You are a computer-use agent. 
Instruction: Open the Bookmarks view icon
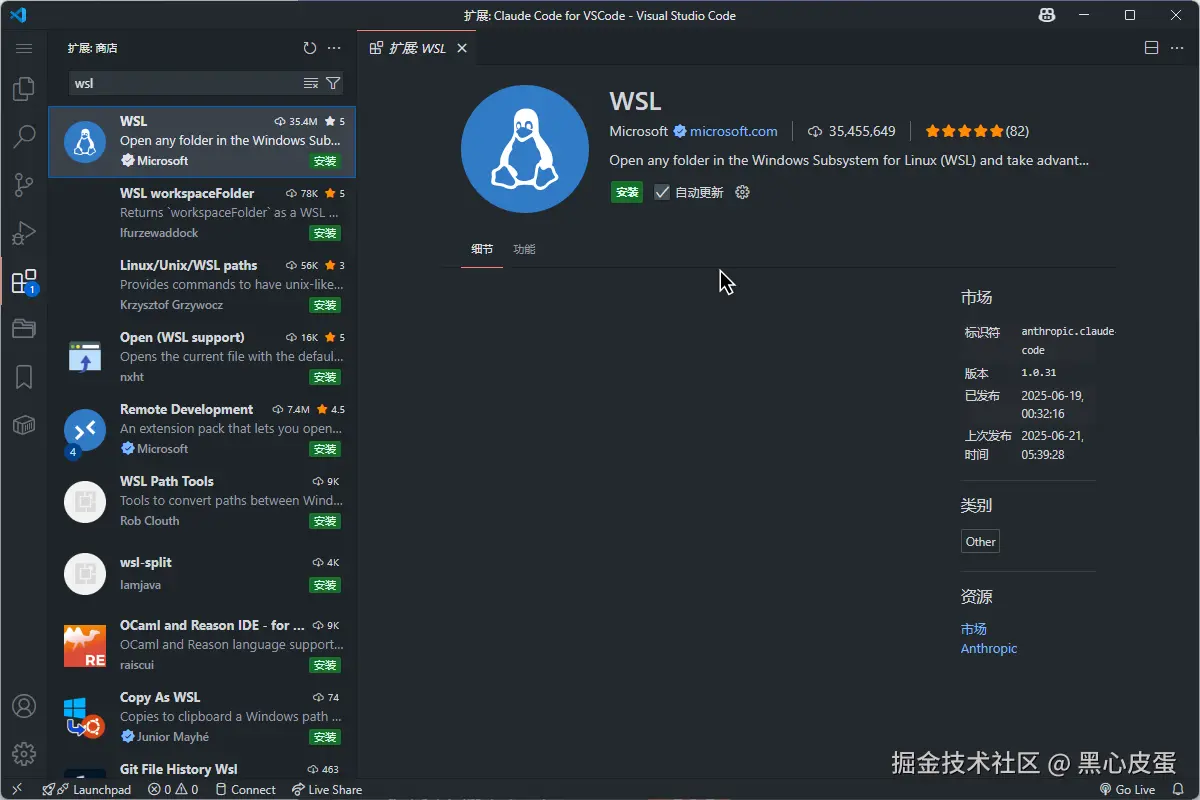point(24,377)
